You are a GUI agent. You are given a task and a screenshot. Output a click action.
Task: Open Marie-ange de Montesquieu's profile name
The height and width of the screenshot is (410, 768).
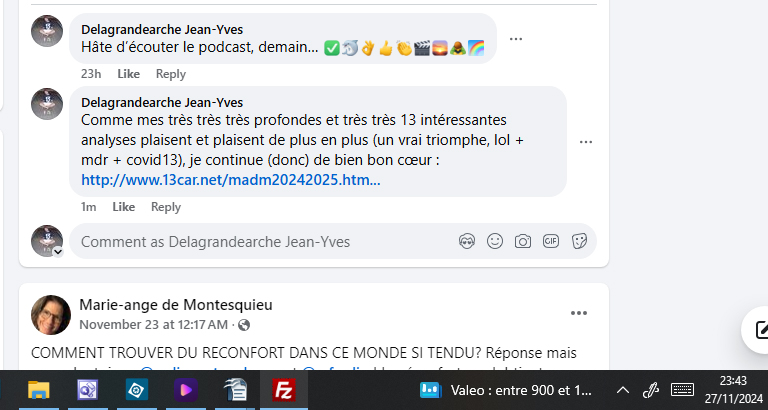click(x=176, y=305)
